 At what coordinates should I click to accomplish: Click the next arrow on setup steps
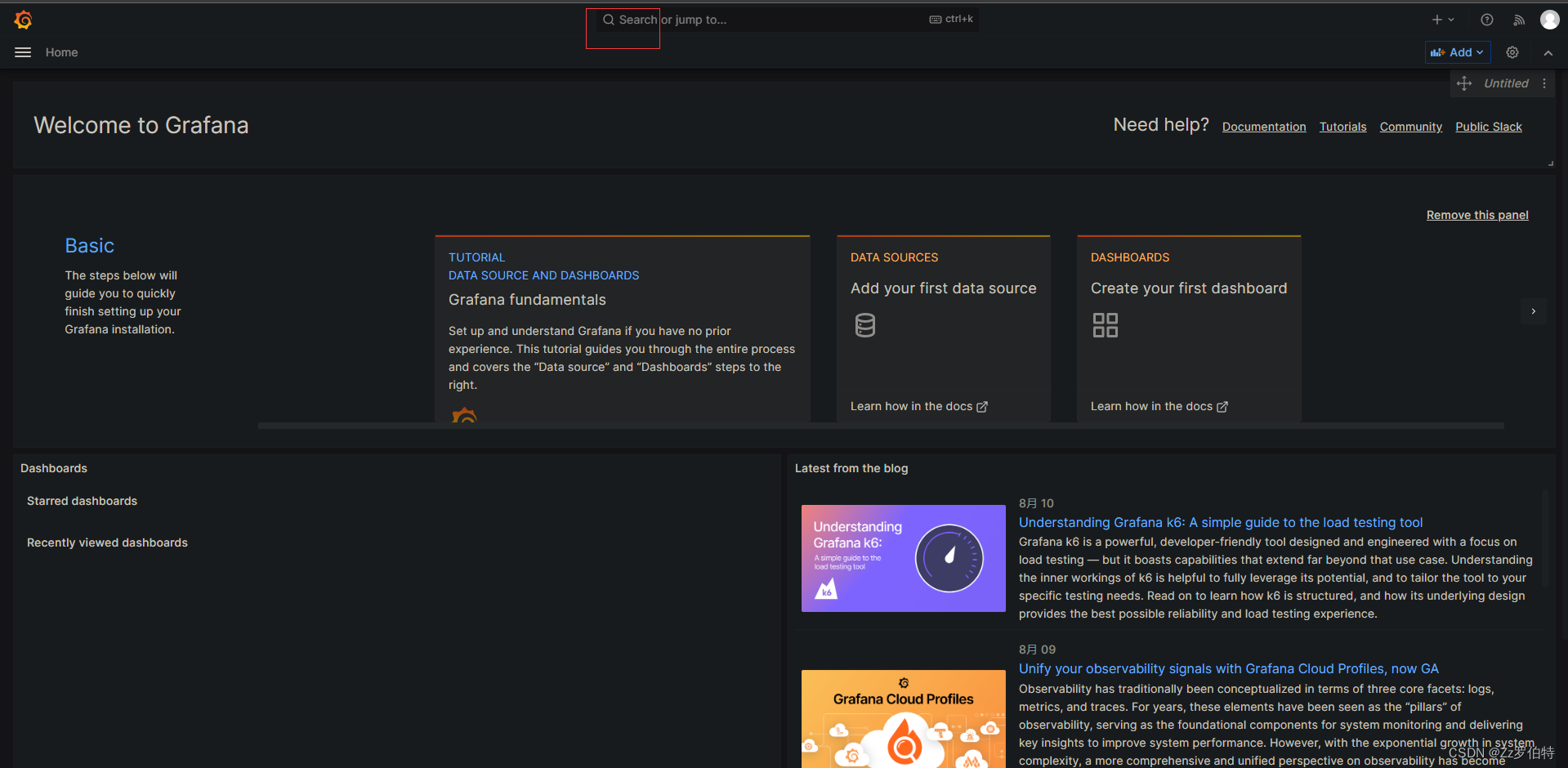click(x=1534, y=311)
